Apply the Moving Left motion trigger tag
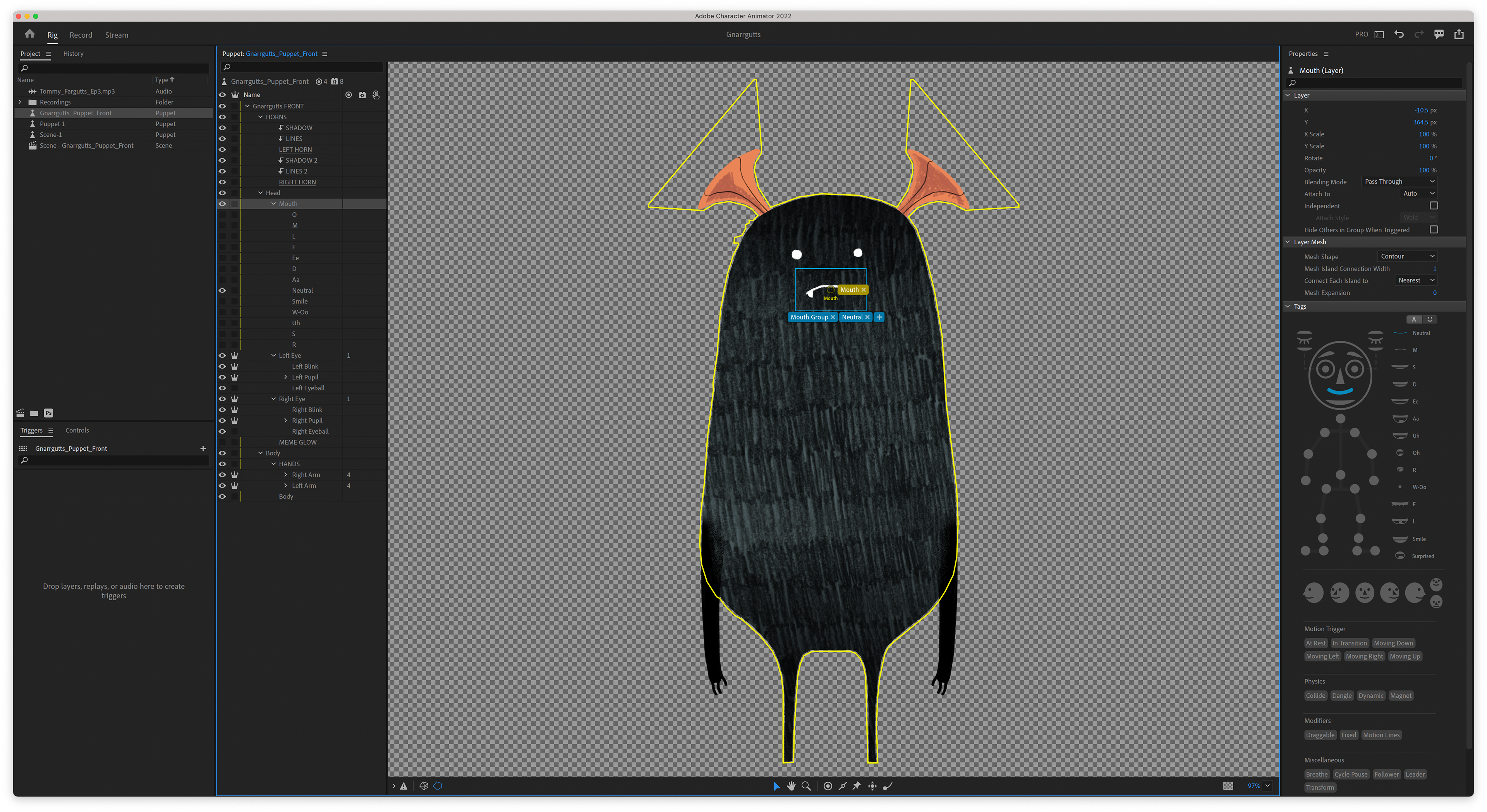Image resolution: width=1487 pixels, height=812 pixels. (1322, 657)
